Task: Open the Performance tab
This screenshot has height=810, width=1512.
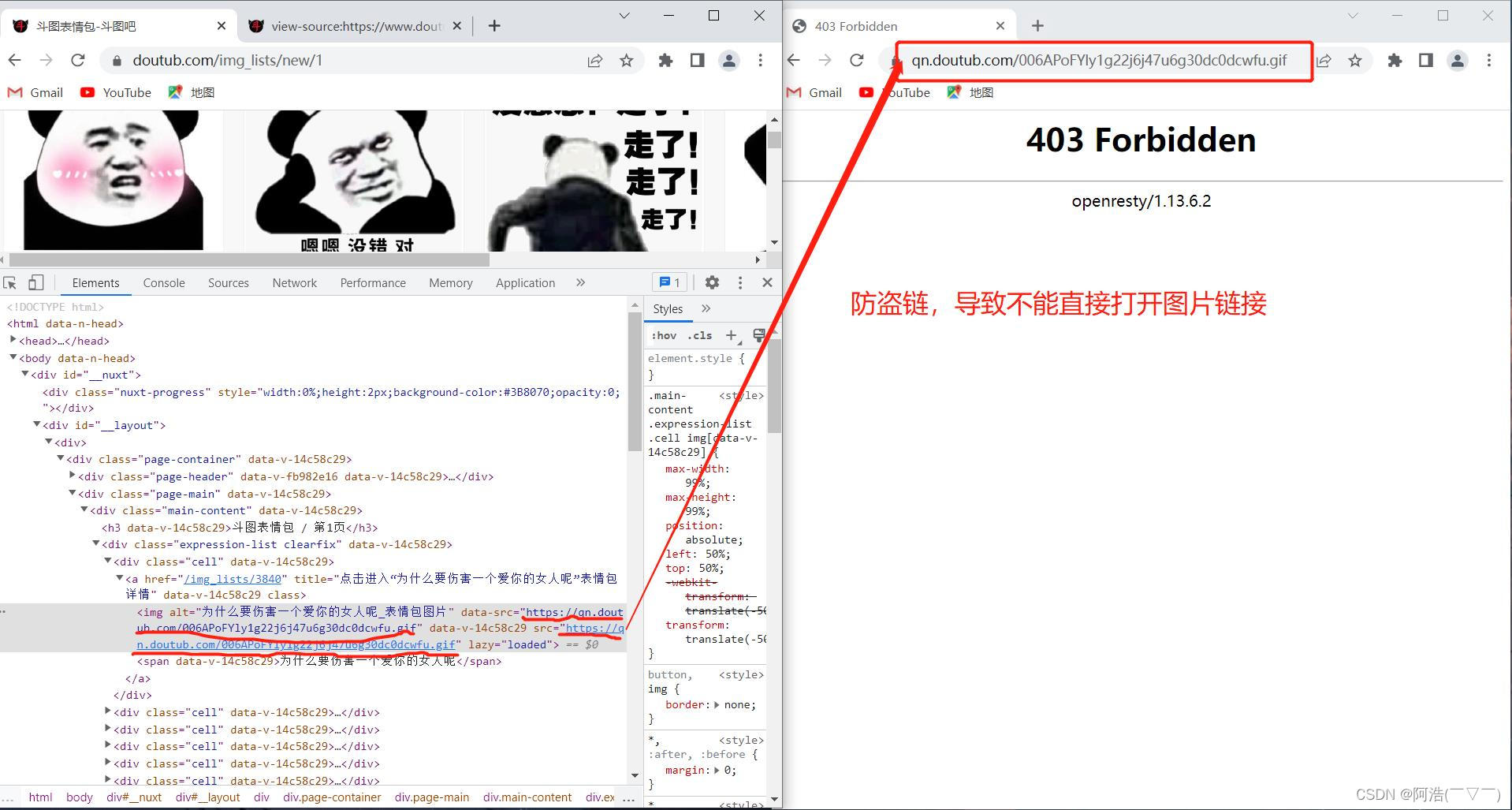Action: (x=373, y=282)
